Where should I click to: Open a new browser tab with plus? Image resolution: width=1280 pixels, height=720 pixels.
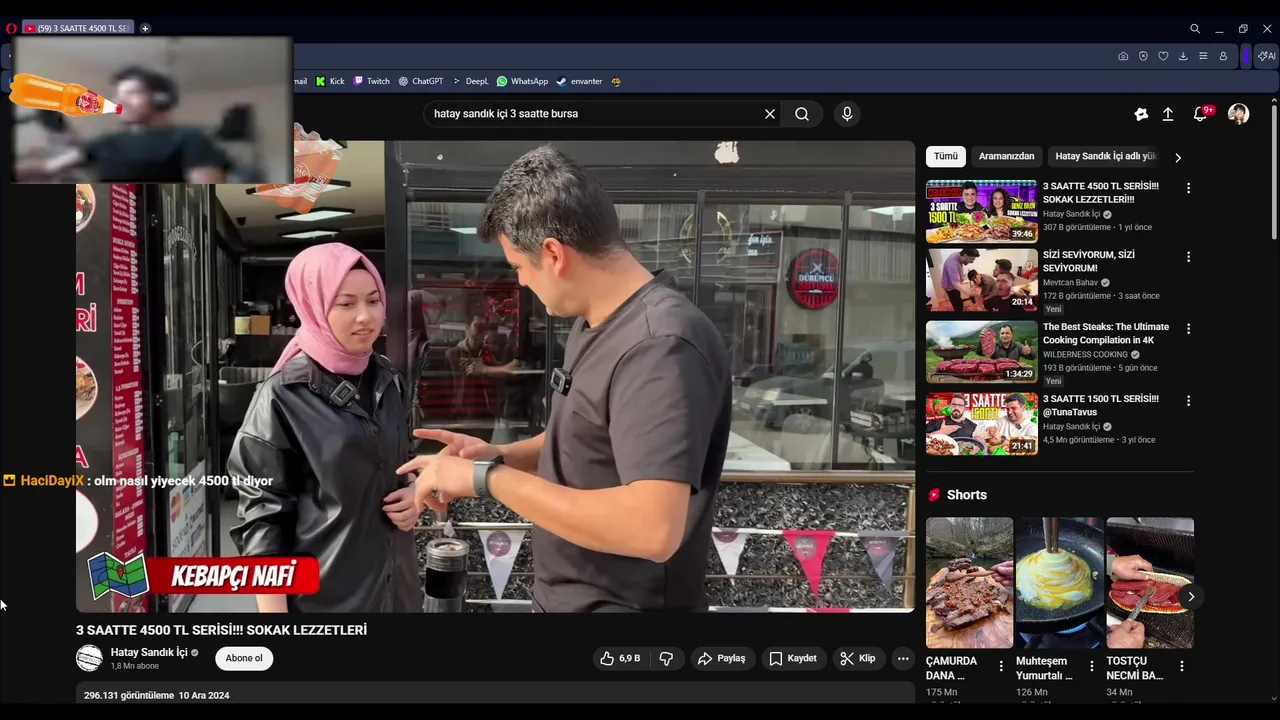coord(145,28)
